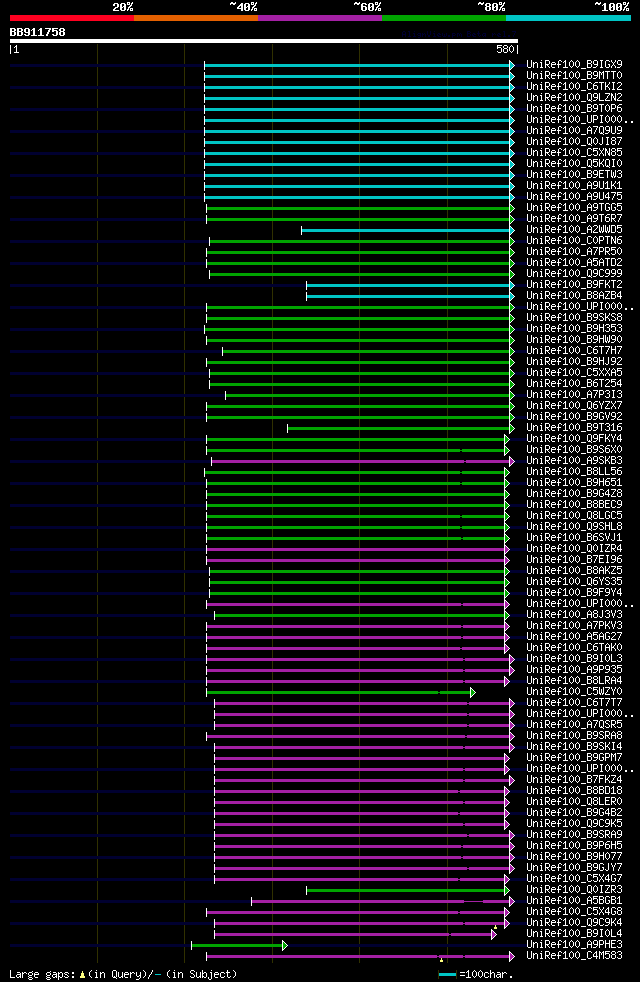Click the green alignment bar for UniRef100_C5WZY0
This screenshot has height=982, width=640.
tap(341, 693)
